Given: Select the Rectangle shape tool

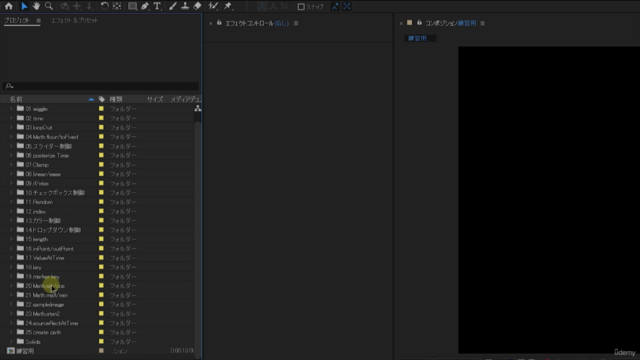Looking at the screenshot, I should pyautogui.click(x=133, y=6).
